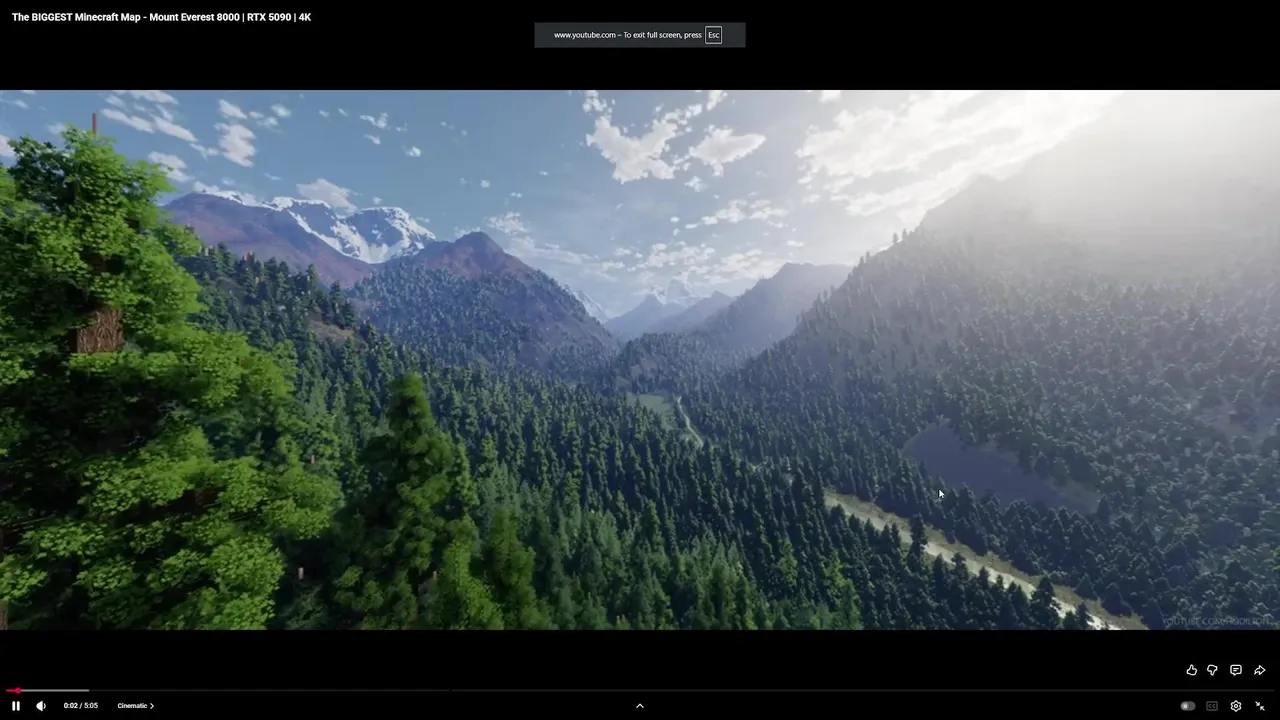Viewport: 1280px width, 720px height.
Task: Toggle closed captions
Action: (x=1212, y=706)
